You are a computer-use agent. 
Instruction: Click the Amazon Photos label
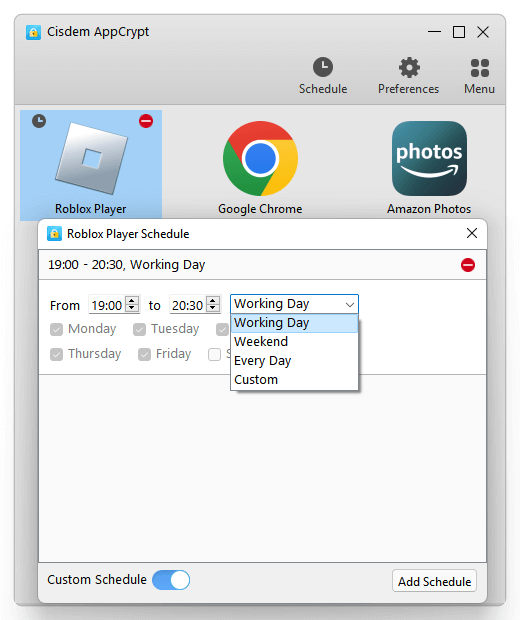point(429,209)
